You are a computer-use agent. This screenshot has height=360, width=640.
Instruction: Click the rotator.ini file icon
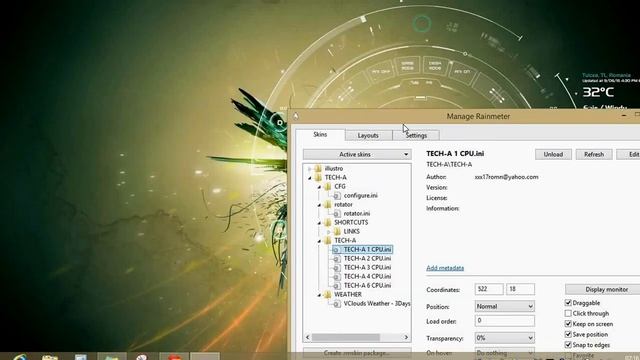337,213
